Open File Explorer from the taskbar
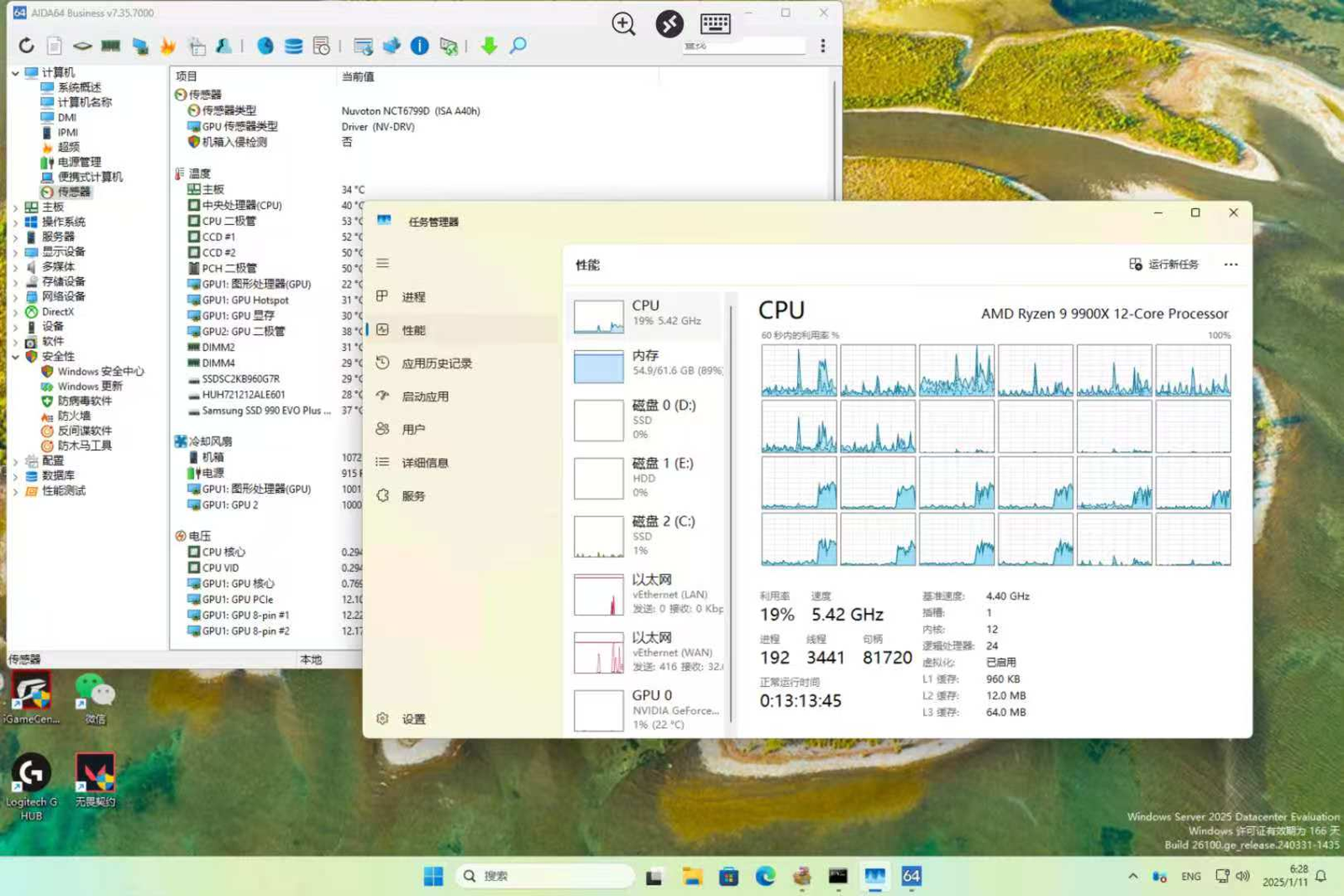1344x896 pixels. pyautogui.click(x=692, y=877)
